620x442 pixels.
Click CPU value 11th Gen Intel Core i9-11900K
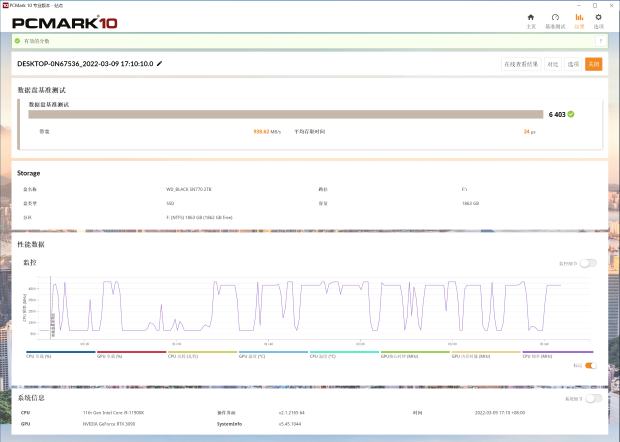[x=113, y=412]
